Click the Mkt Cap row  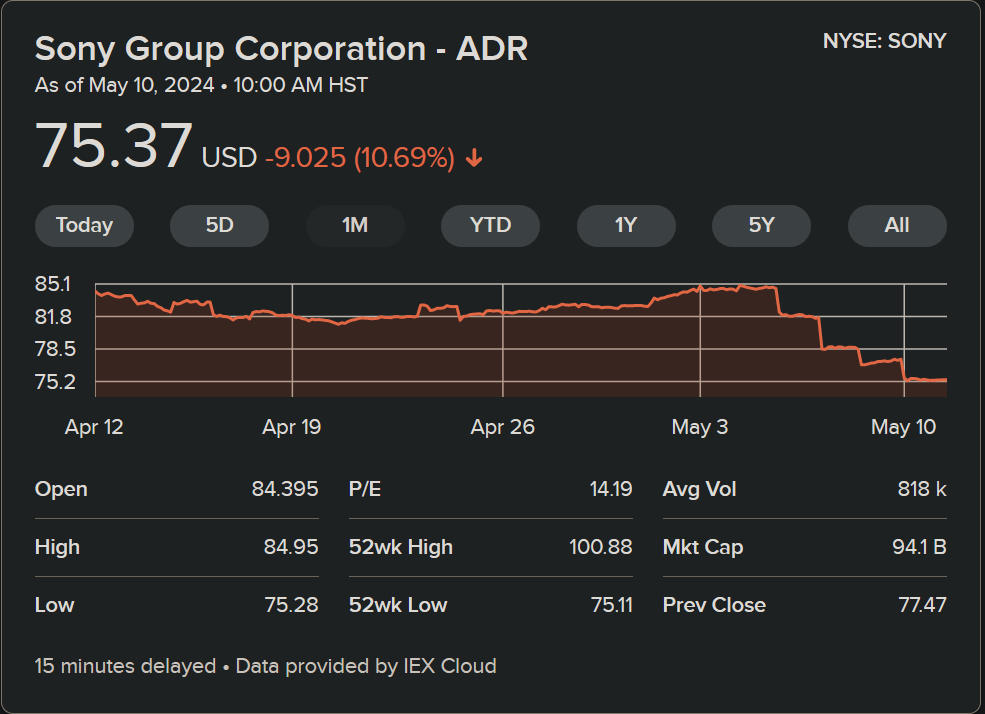click(804, 547)
